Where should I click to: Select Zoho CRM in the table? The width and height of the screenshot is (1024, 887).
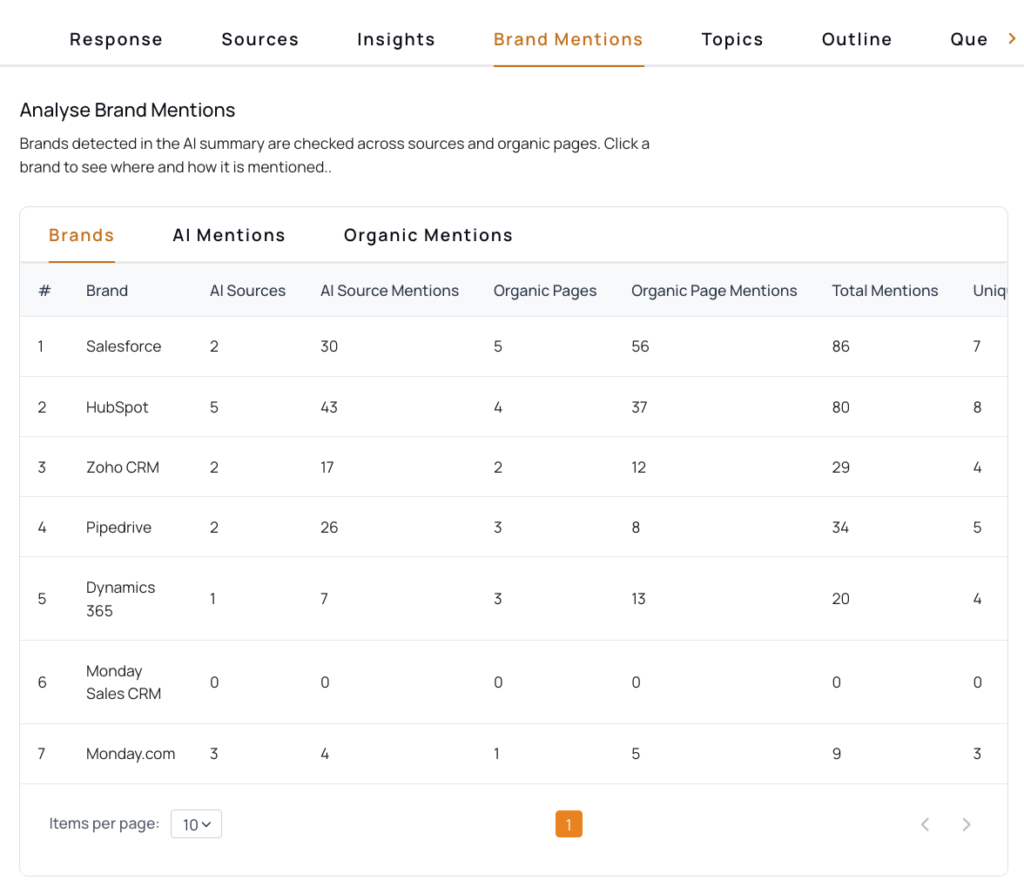122,467
